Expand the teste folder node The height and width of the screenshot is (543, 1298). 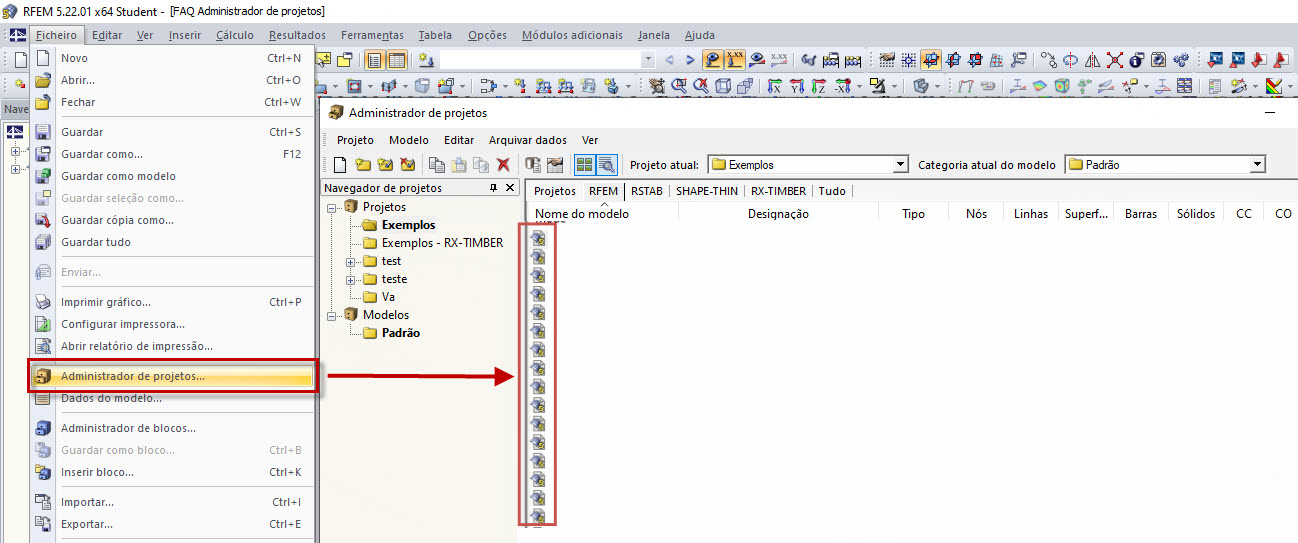(x=350, y=279)
